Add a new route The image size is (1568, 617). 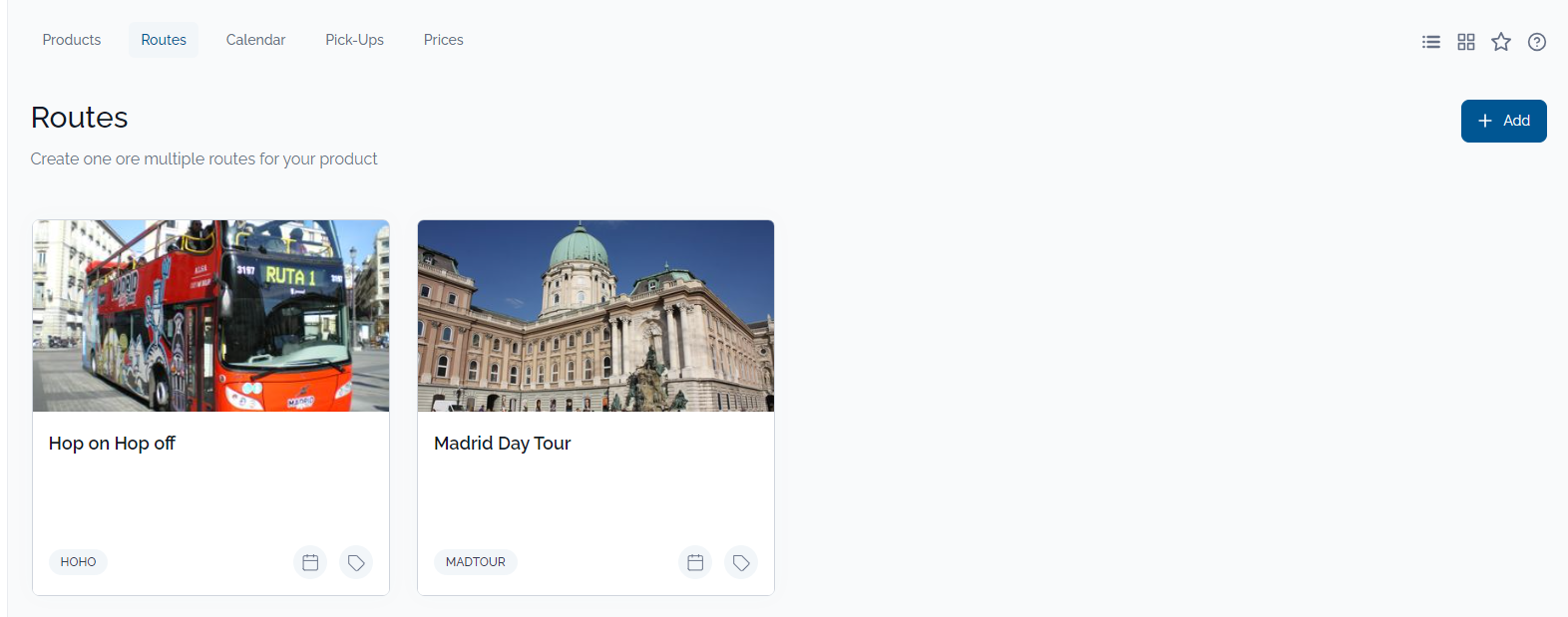[x=1503, y=121]
